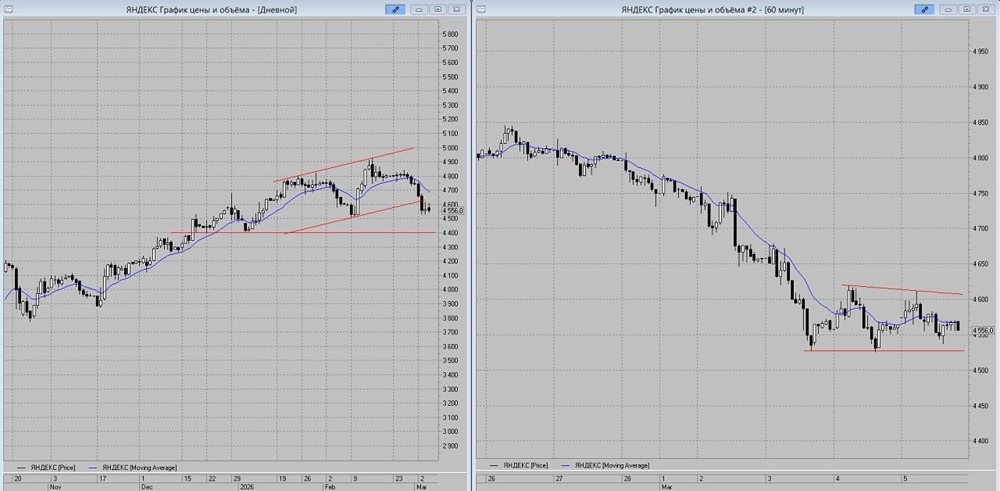Select the horizontal red support line on the 60-minute chart
Image resolution: width=1000 pixels, height=491 pixels.
pos(884,351)
